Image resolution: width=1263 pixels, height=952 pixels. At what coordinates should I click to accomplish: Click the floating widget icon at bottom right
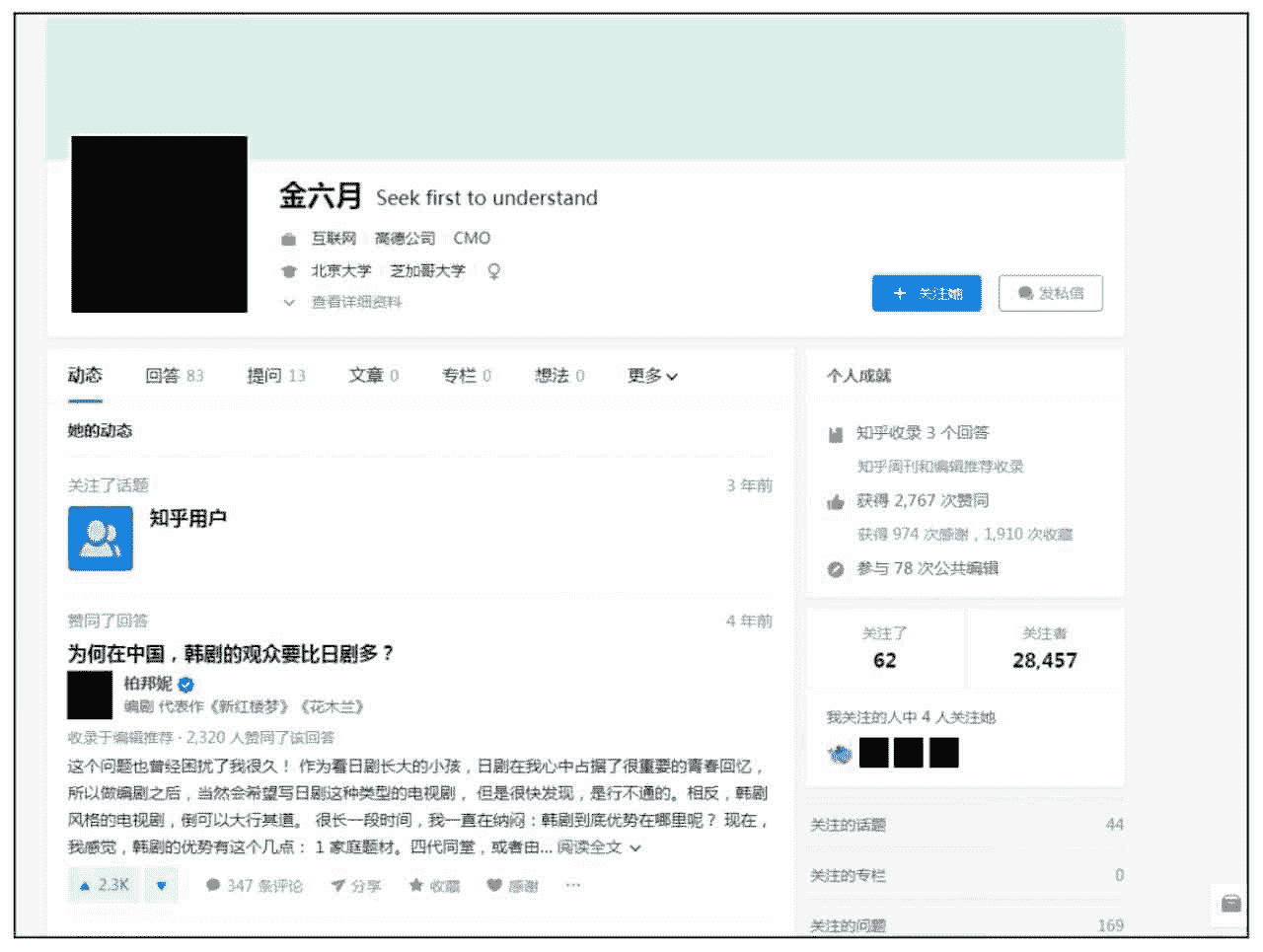pyautogui.click(x=1230, y=903)
